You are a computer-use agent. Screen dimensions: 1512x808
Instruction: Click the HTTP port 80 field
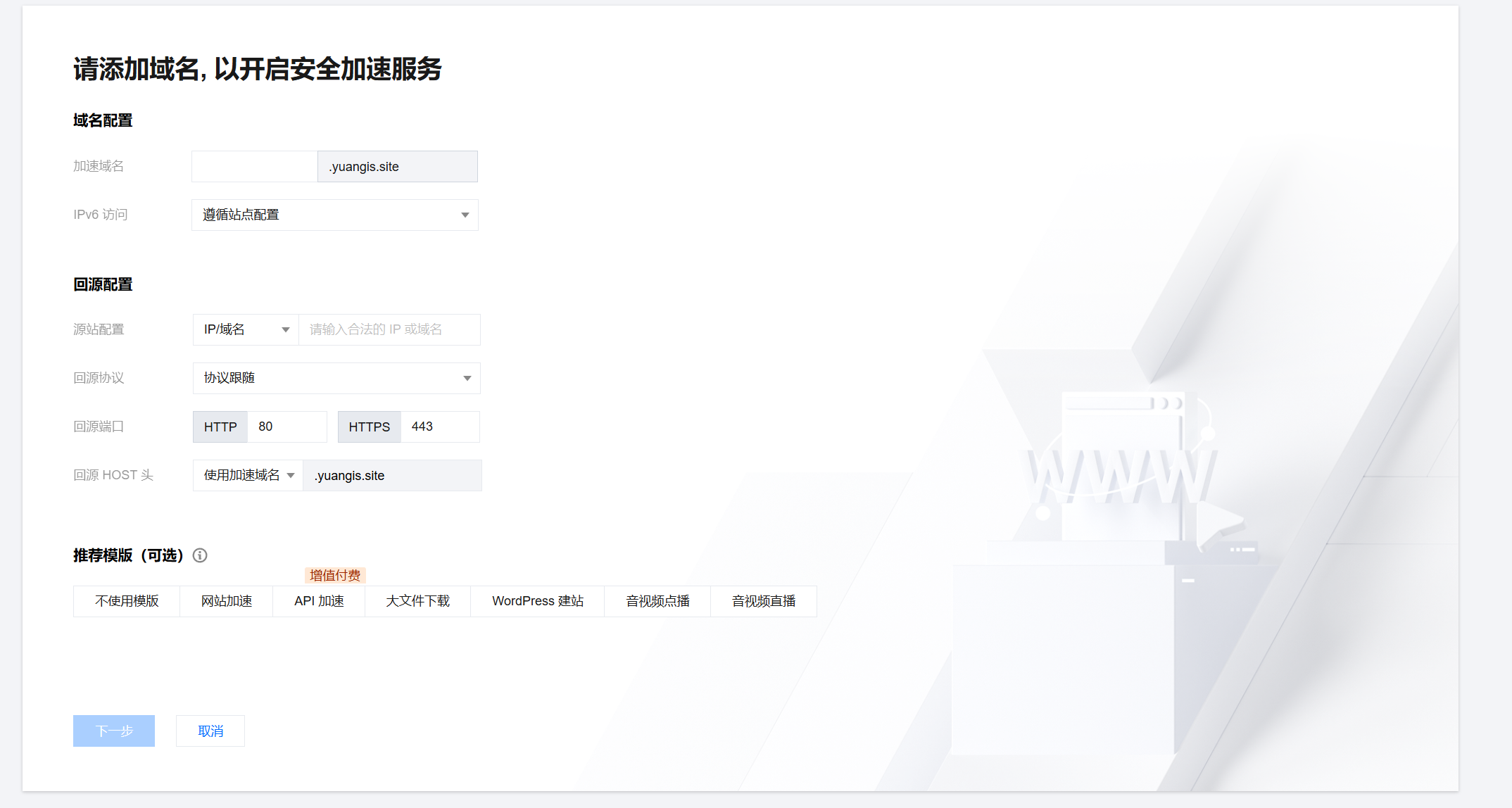click(x=286, y=427)
